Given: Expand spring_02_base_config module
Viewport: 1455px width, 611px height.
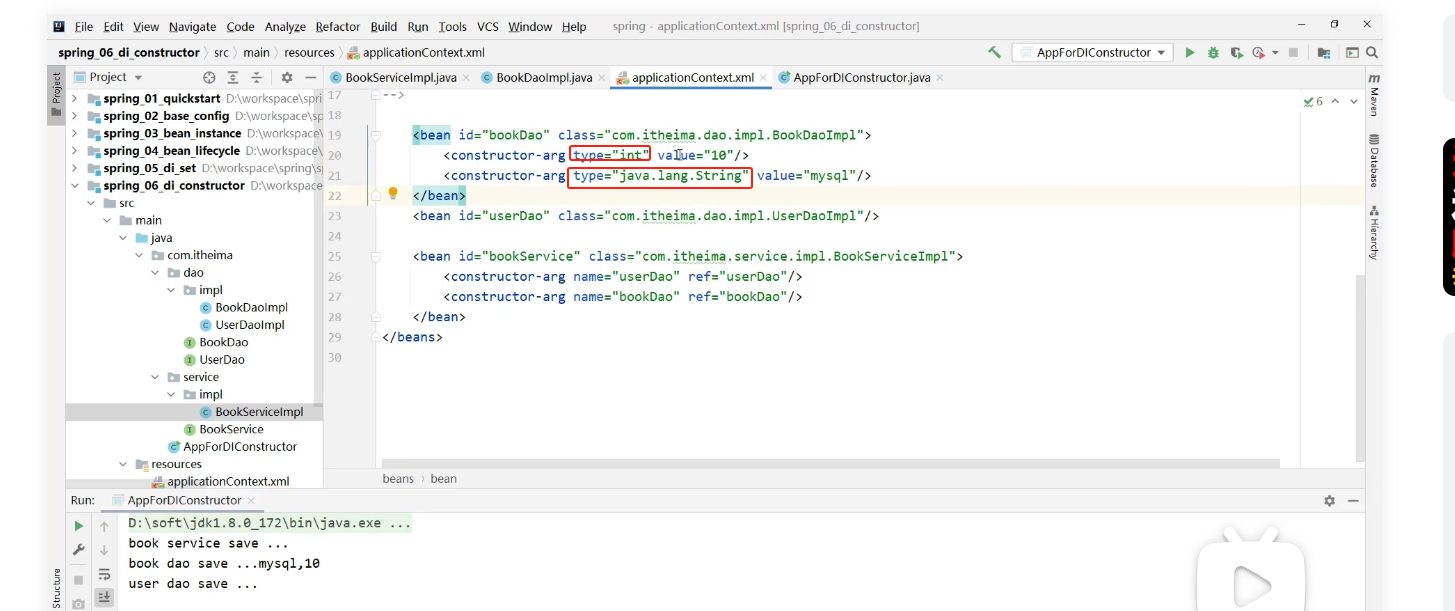Looking at the screenshot, I should coord(75,116).
